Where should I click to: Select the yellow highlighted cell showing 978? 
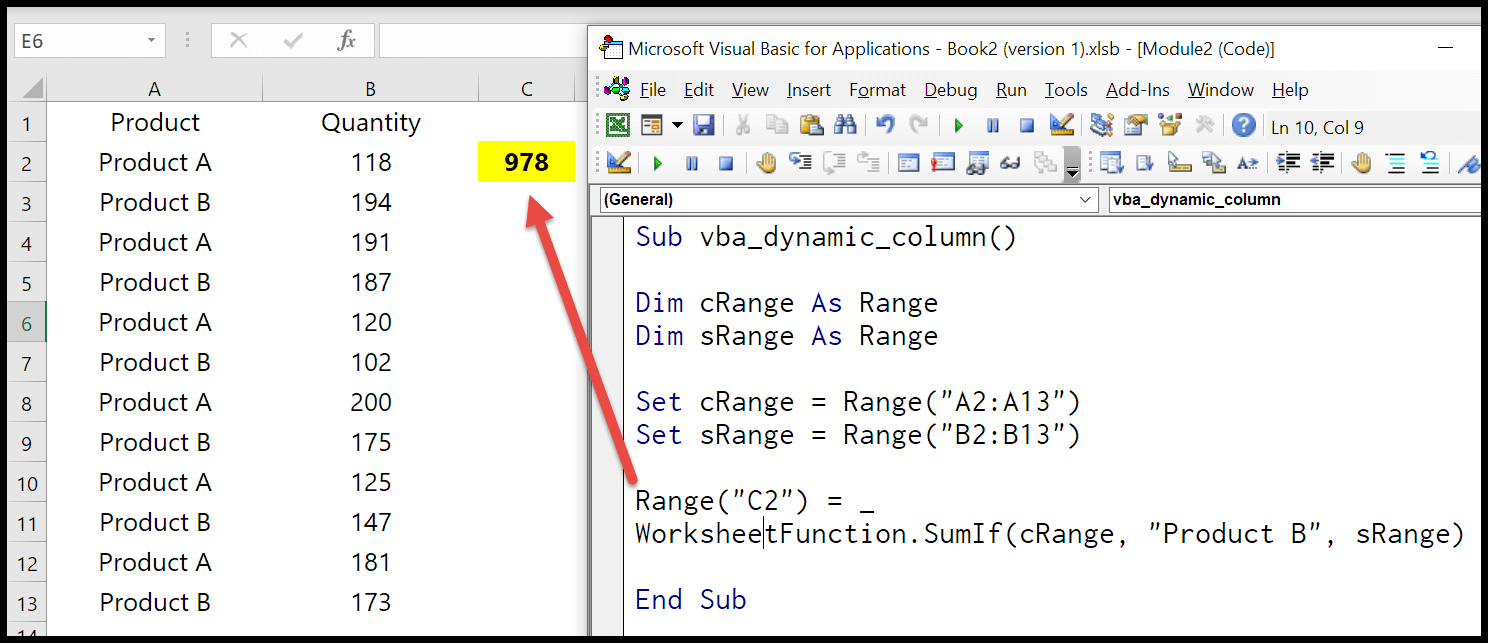[527, 161]
